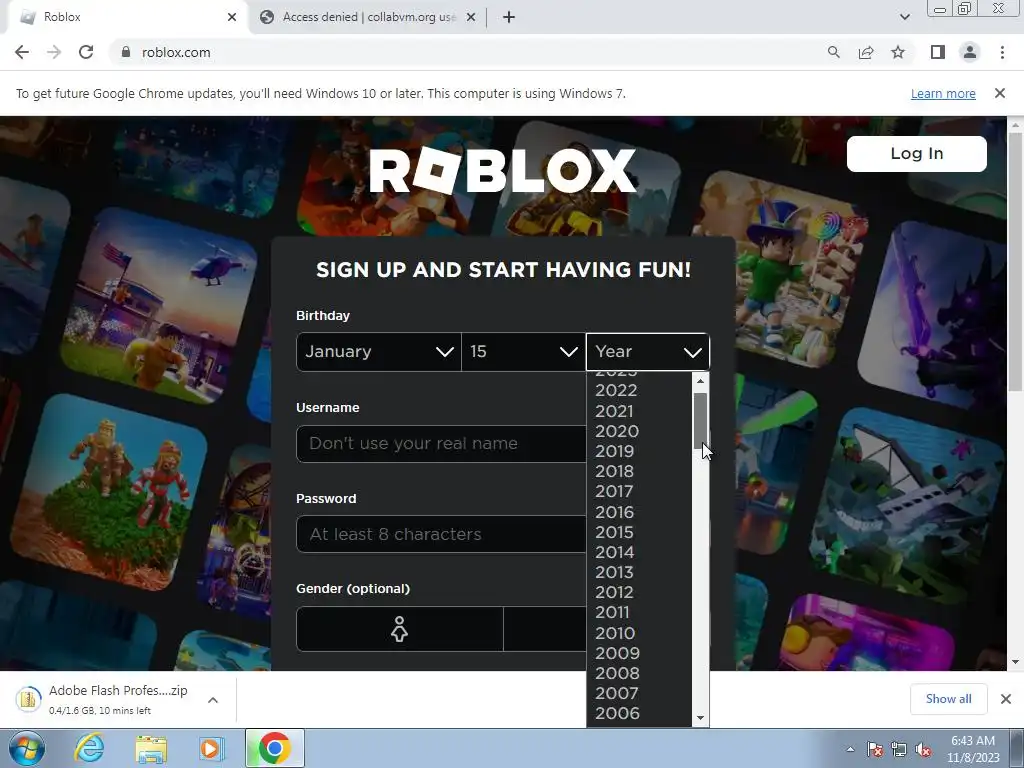Screen dimensions: 1024x768
Task: Select the female gender icon
Action: click(x=400, y=629)
